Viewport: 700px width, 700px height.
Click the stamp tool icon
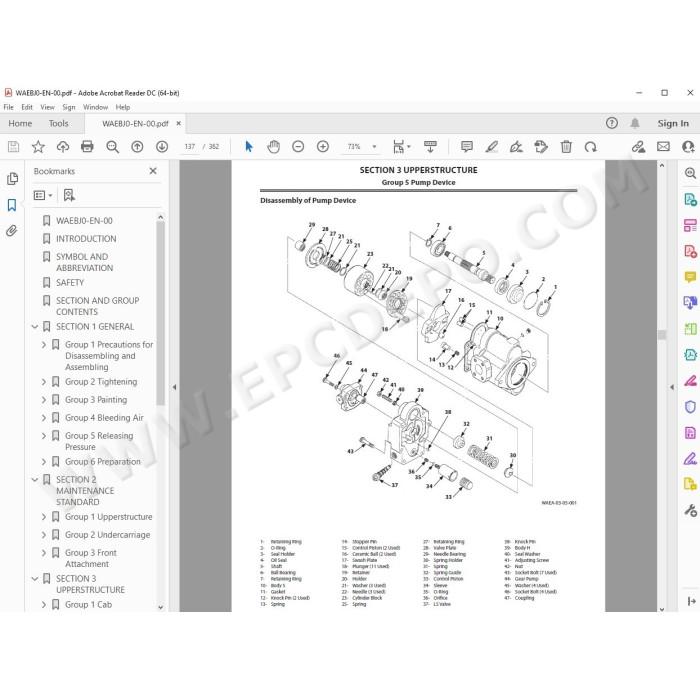(541, 146)
